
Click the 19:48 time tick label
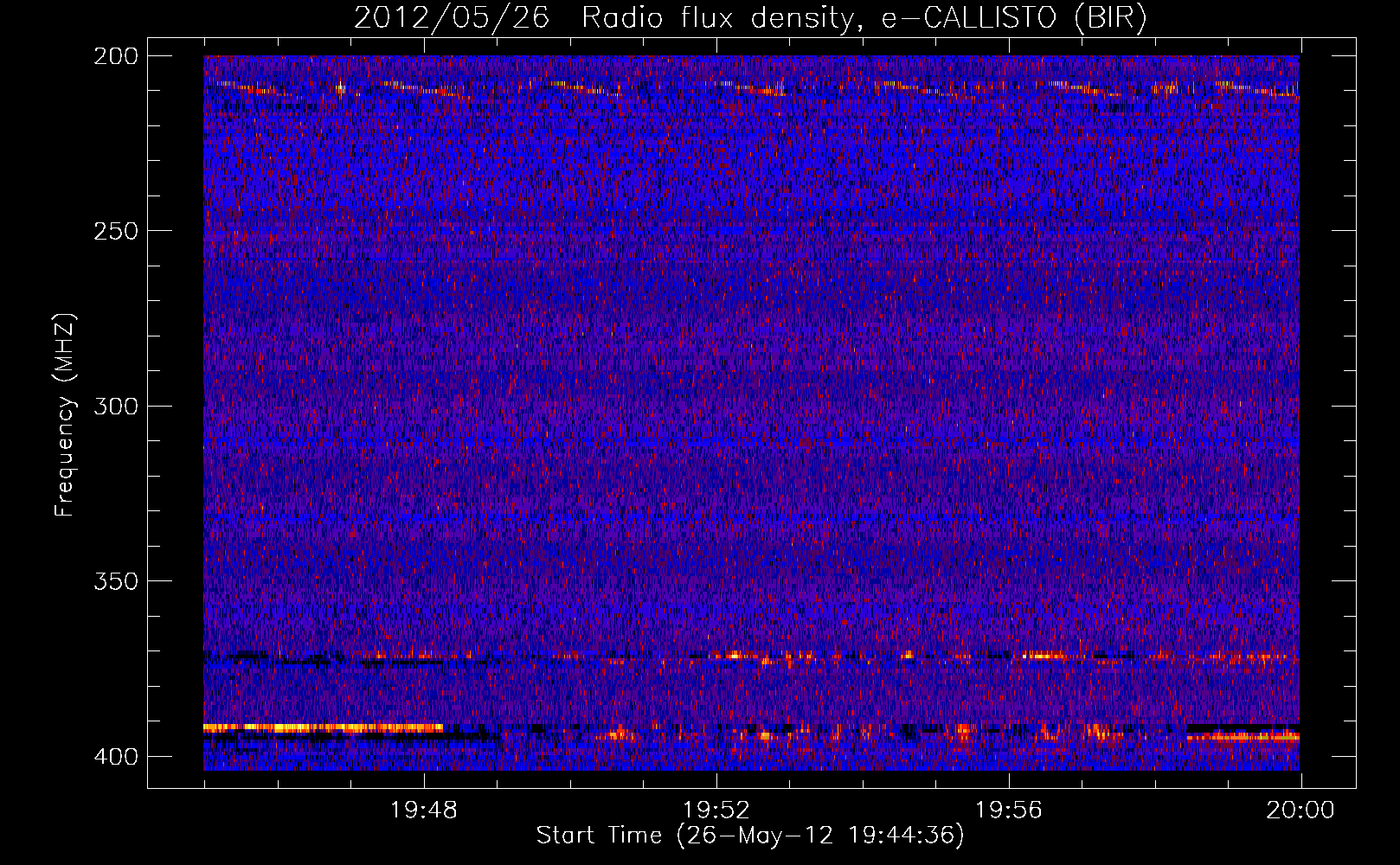coord(423,811)
